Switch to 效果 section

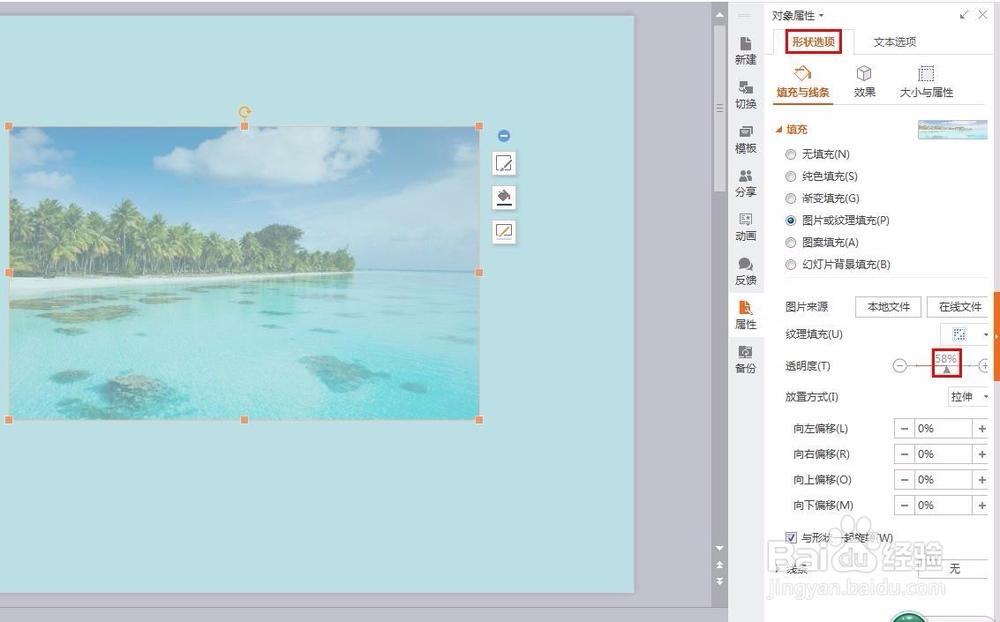point(864,82)
